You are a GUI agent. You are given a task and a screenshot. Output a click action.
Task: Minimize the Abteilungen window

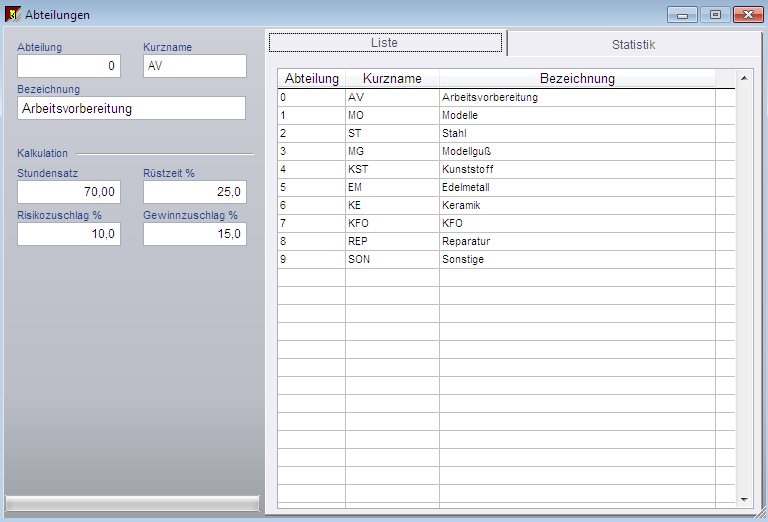[x=682, y=15]
